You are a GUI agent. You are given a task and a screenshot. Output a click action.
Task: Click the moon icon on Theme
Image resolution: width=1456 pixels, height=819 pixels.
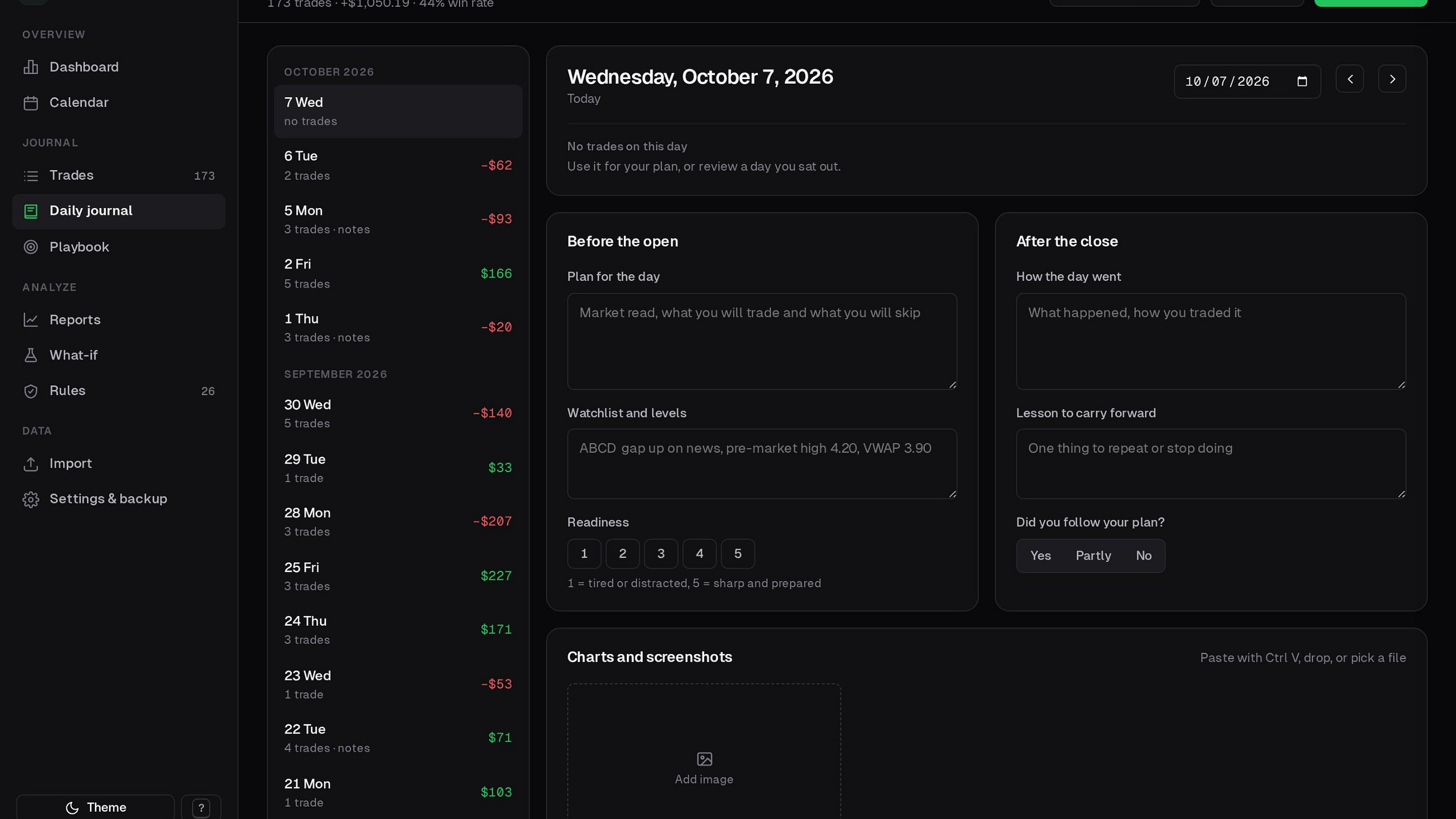pos(72,808)
